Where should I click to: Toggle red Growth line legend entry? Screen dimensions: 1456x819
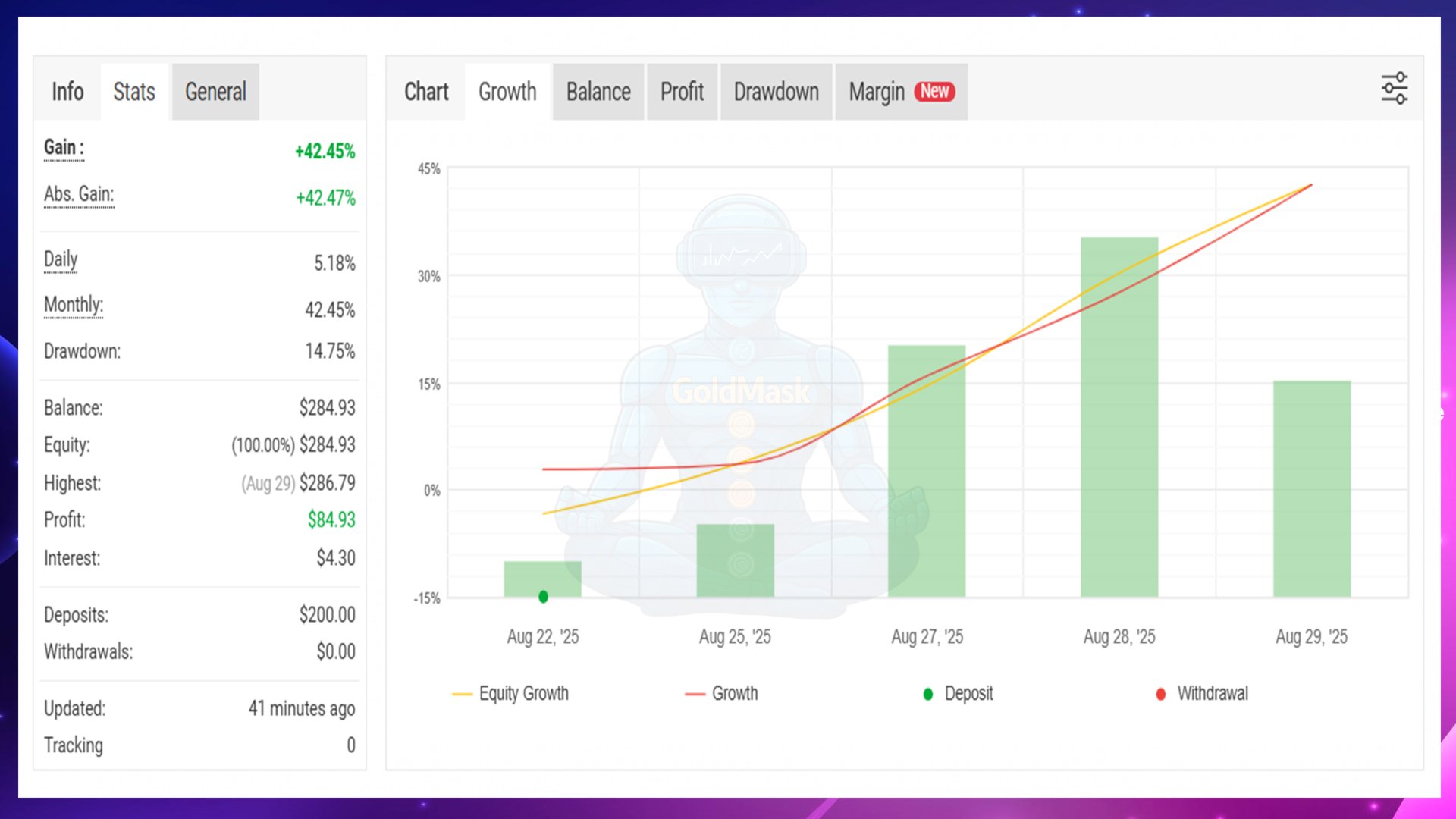pos(721,693)
